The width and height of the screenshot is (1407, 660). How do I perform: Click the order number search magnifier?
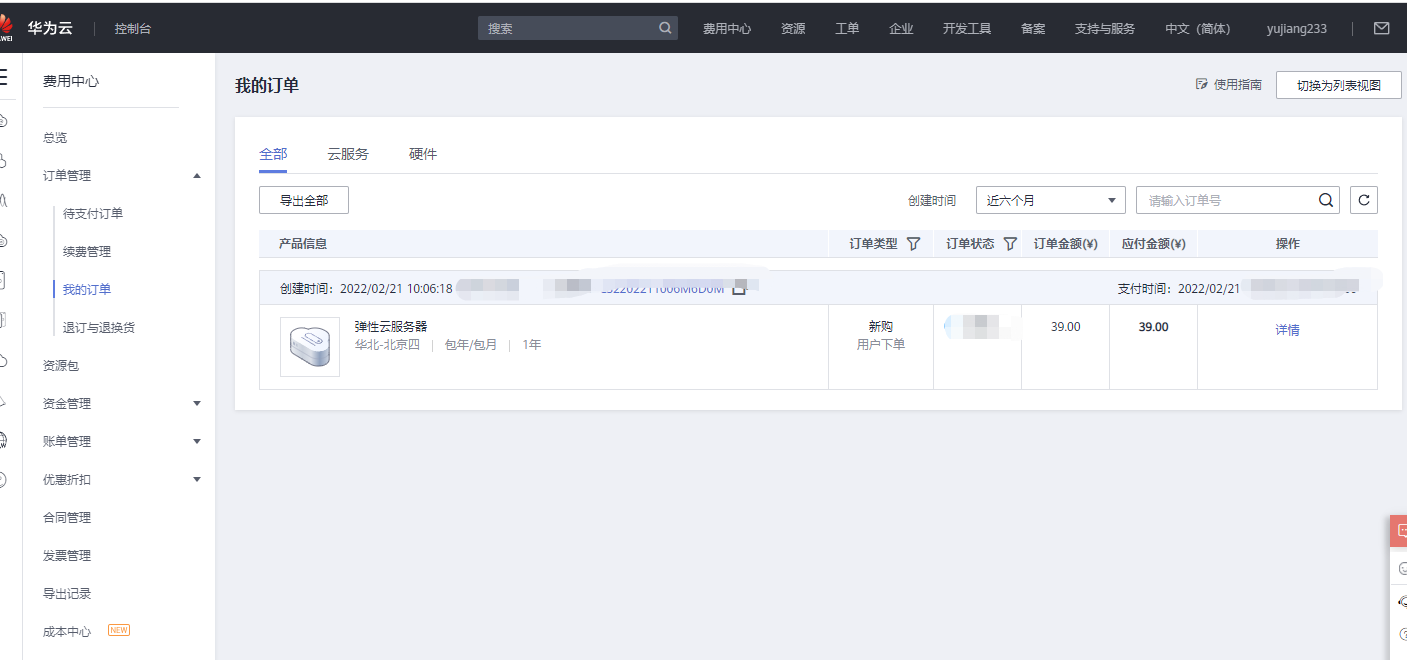(1326, 200)
